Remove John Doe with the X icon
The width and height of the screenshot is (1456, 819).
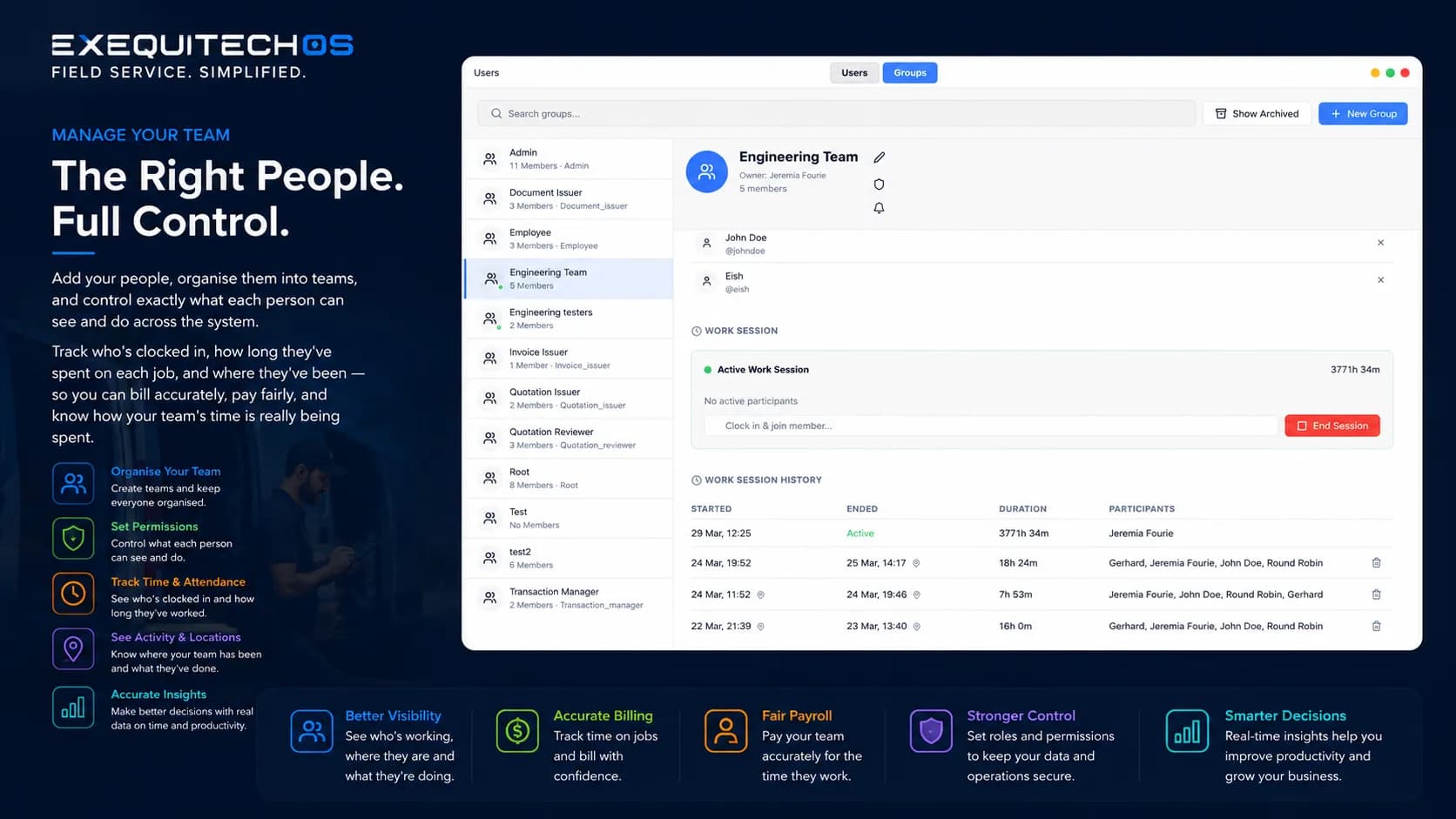pyautogui.click(x=1380, y=243)
